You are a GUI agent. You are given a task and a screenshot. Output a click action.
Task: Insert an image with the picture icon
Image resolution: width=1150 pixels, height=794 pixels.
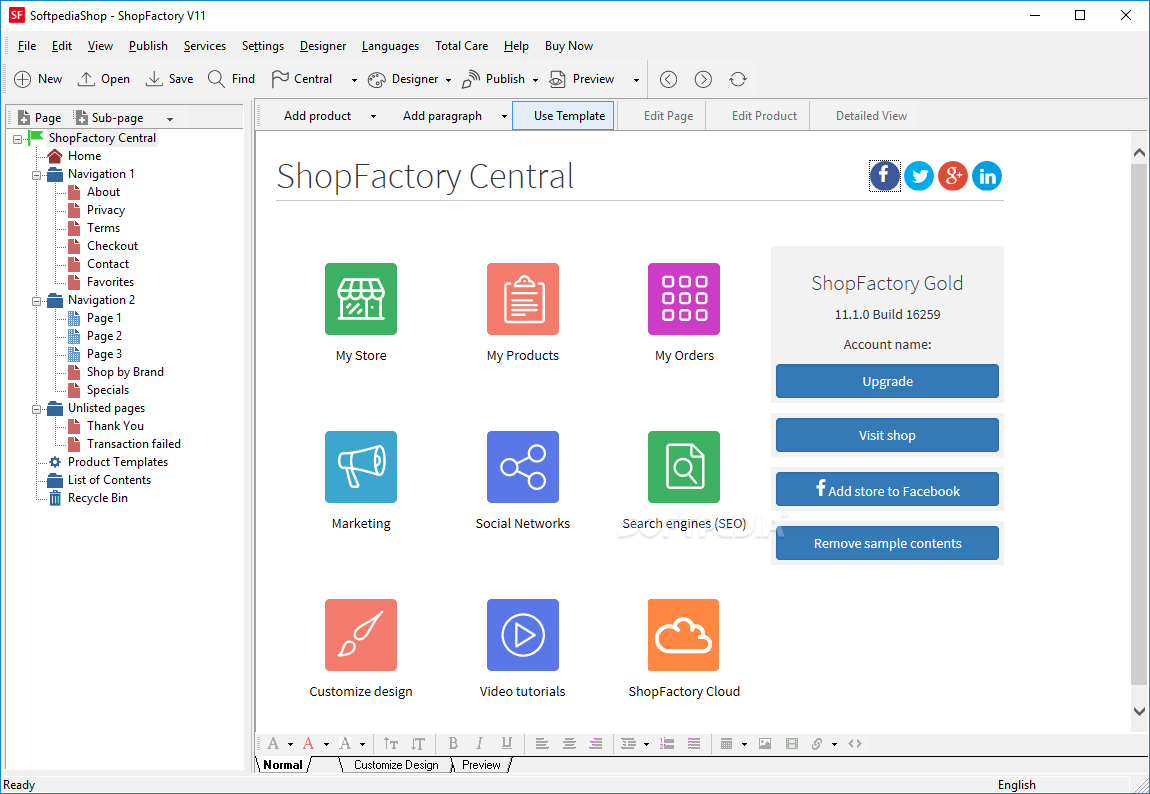click(x=765, y=743)
